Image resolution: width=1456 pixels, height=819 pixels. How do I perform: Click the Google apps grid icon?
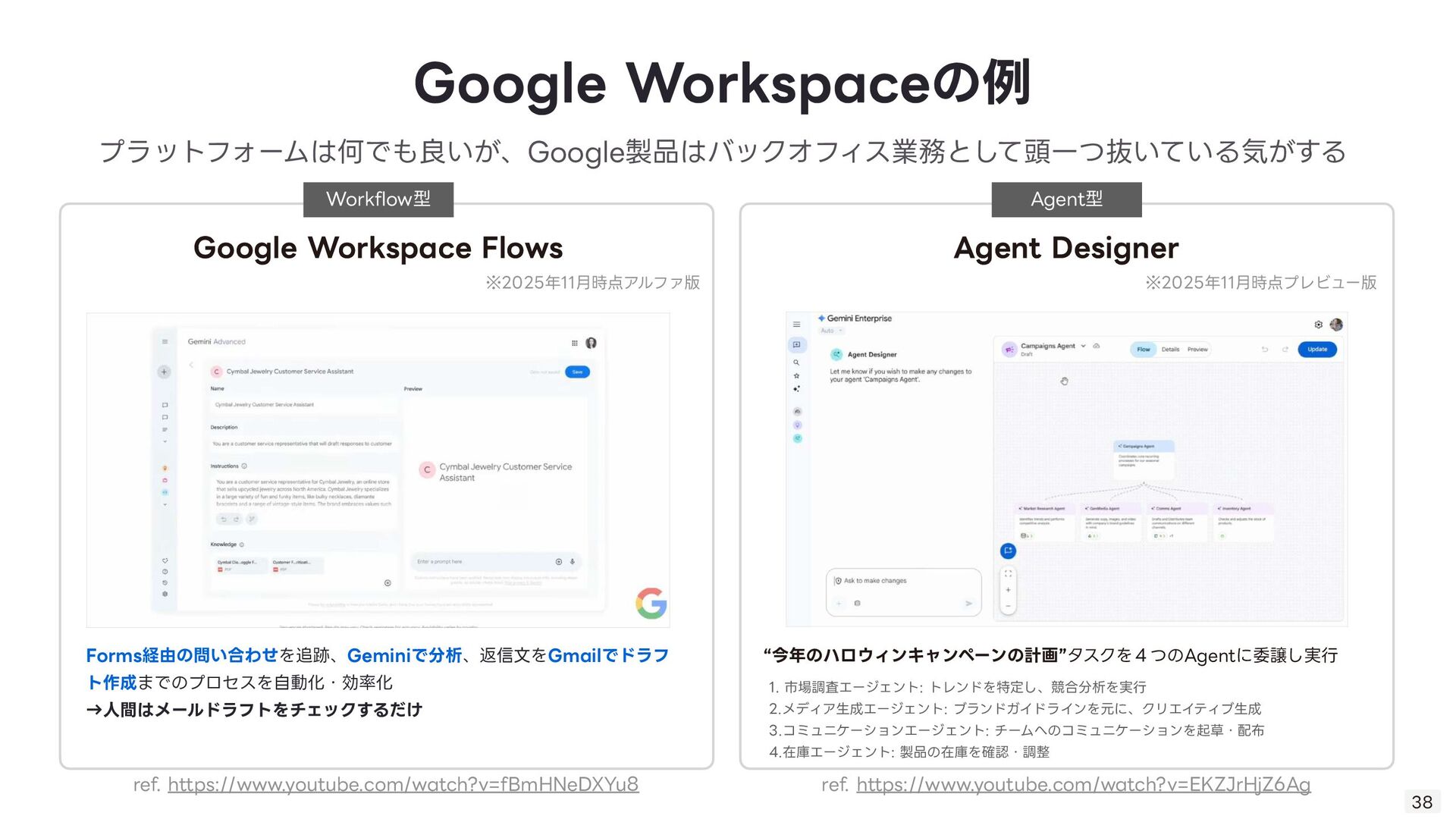tap(574, 343)
